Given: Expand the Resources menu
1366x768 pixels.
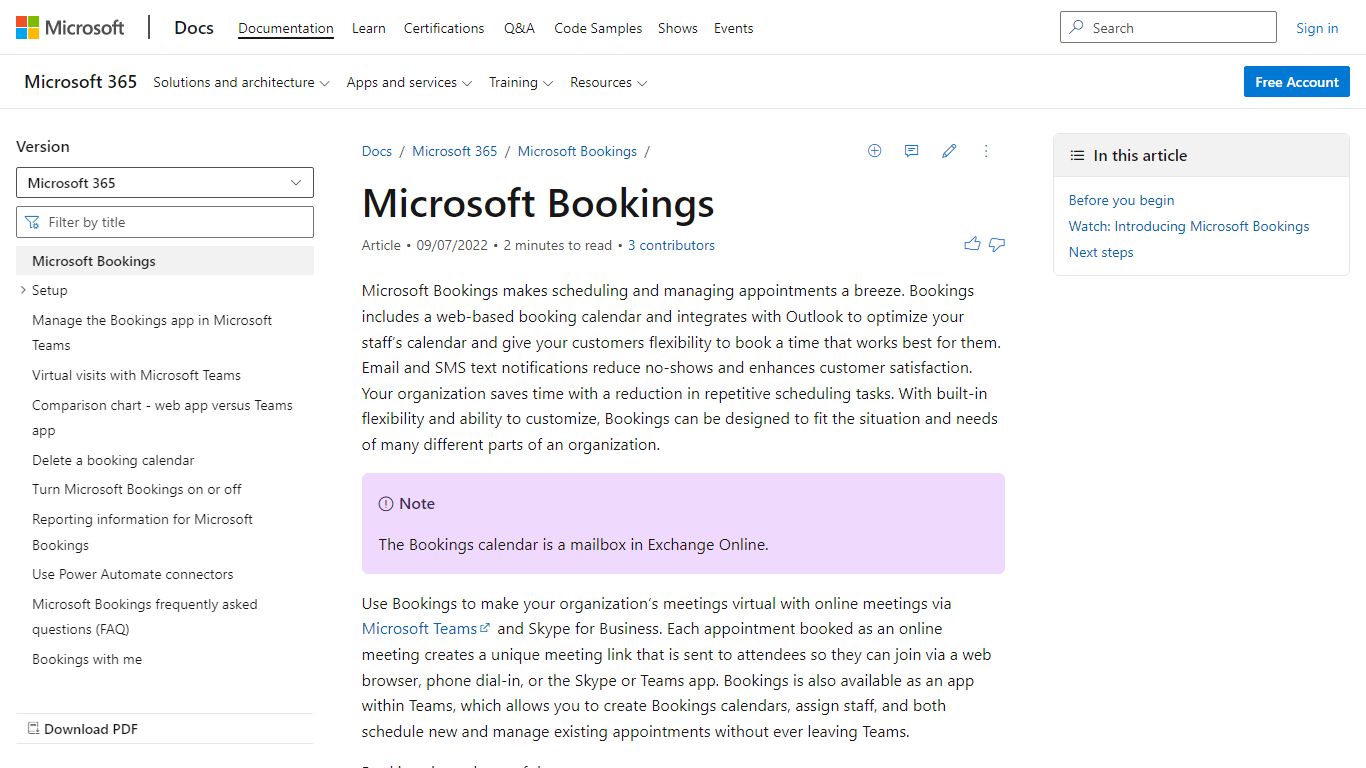Looking at the screenshot, I should pos(608,82).
